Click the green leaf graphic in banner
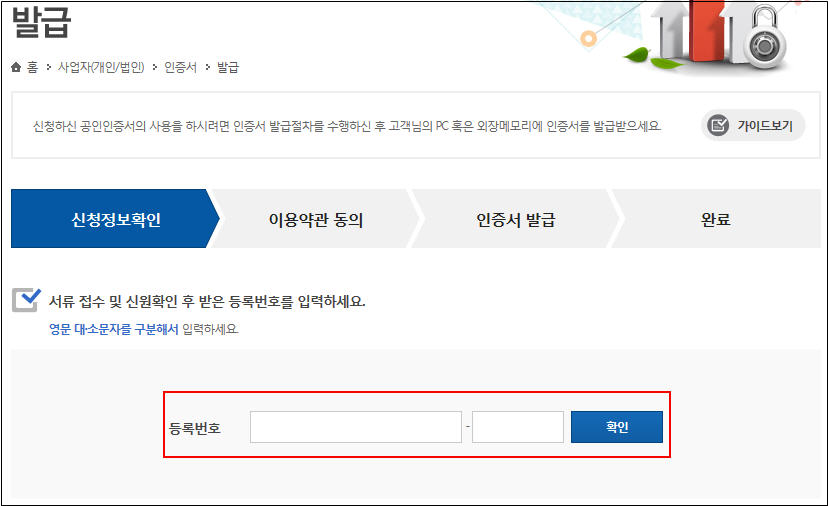Image resolution: width=828 pixels, height=506 pixels. pos(638,54)
